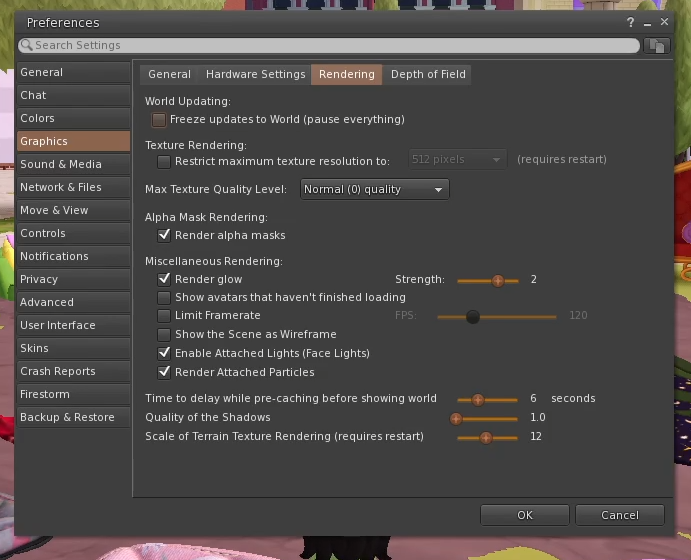Click the glow strength value 2
Viewport: 691px width, 560px height.
(x=534, y=279)
